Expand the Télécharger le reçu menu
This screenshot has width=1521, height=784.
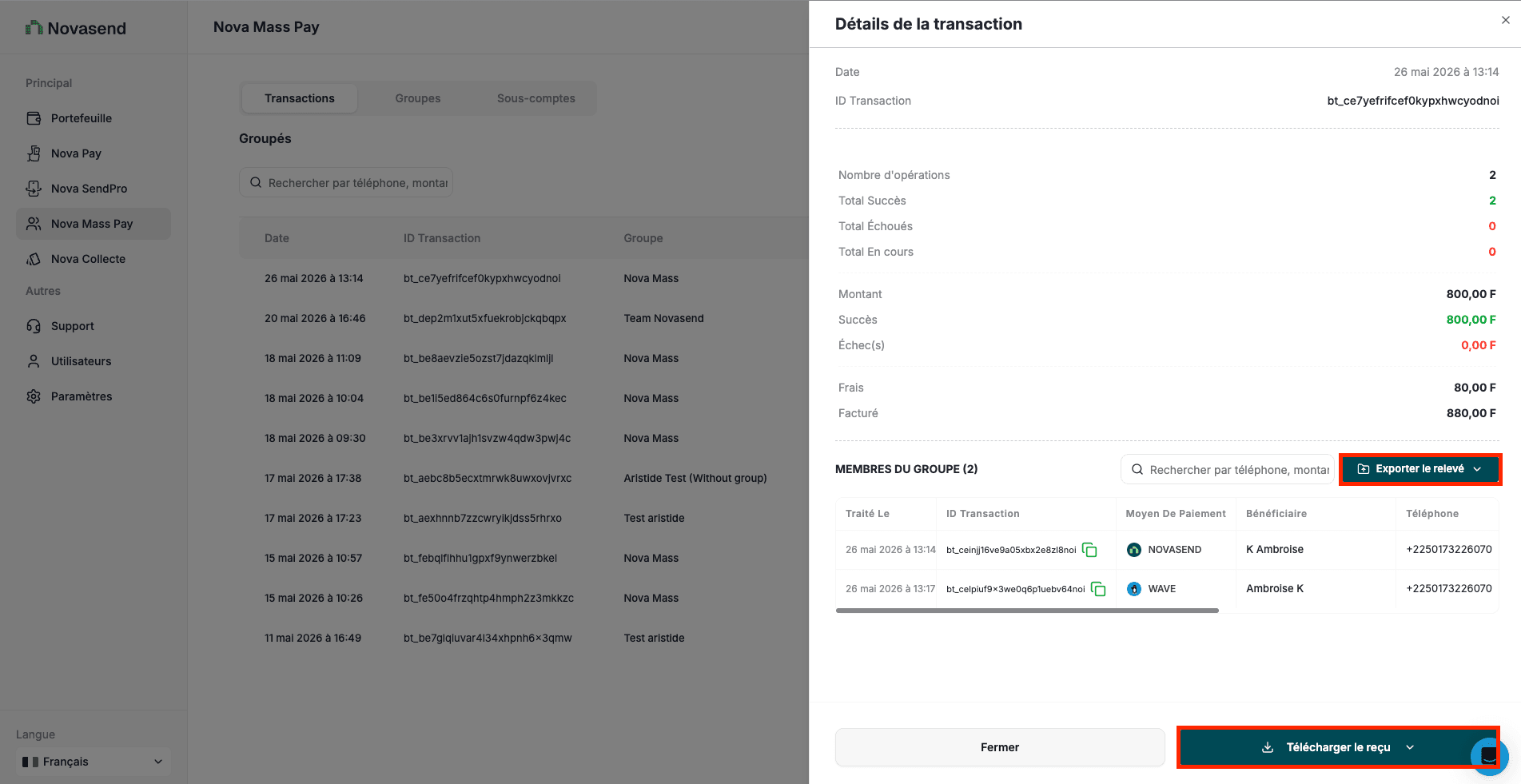(1338, 747)
